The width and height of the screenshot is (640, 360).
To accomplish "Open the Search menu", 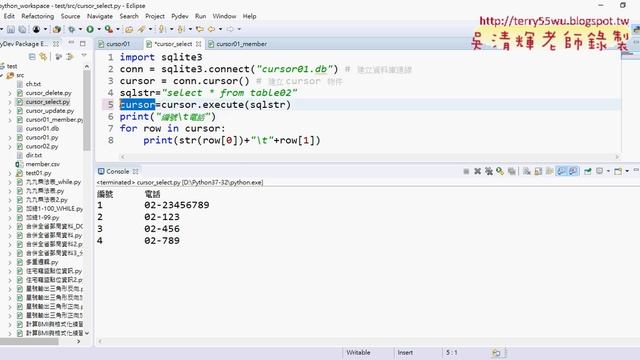I will pyautogui.click(x=129, y=16).
